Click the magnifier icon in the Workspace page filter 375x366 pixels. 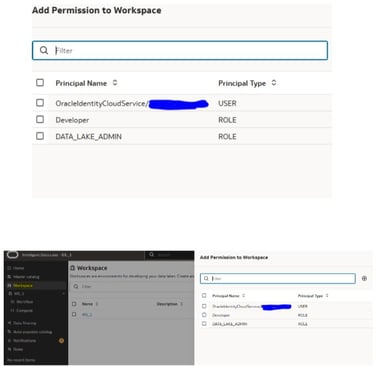point(76,286)
